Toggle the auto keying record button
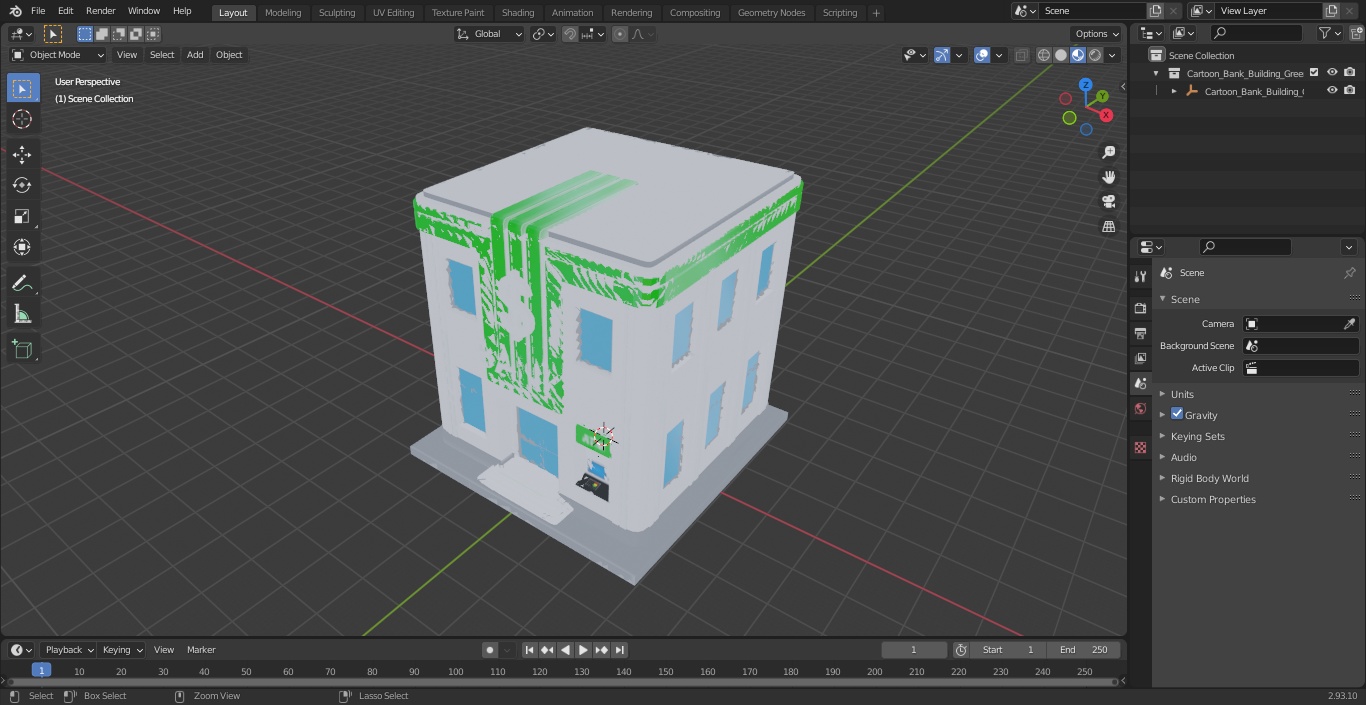This screenshot has width=1366, height=705. point(490,650)
